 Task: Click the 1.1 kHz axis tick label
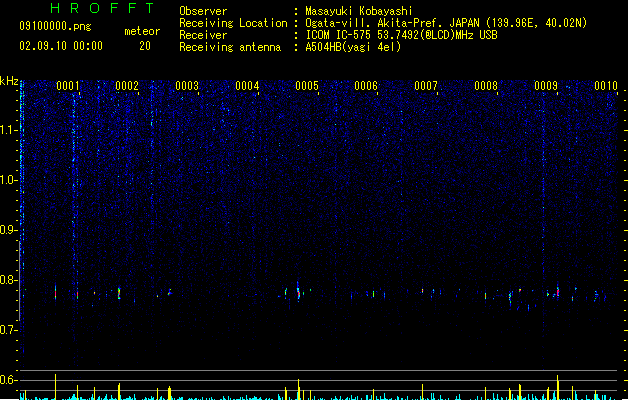coord(8,130)
